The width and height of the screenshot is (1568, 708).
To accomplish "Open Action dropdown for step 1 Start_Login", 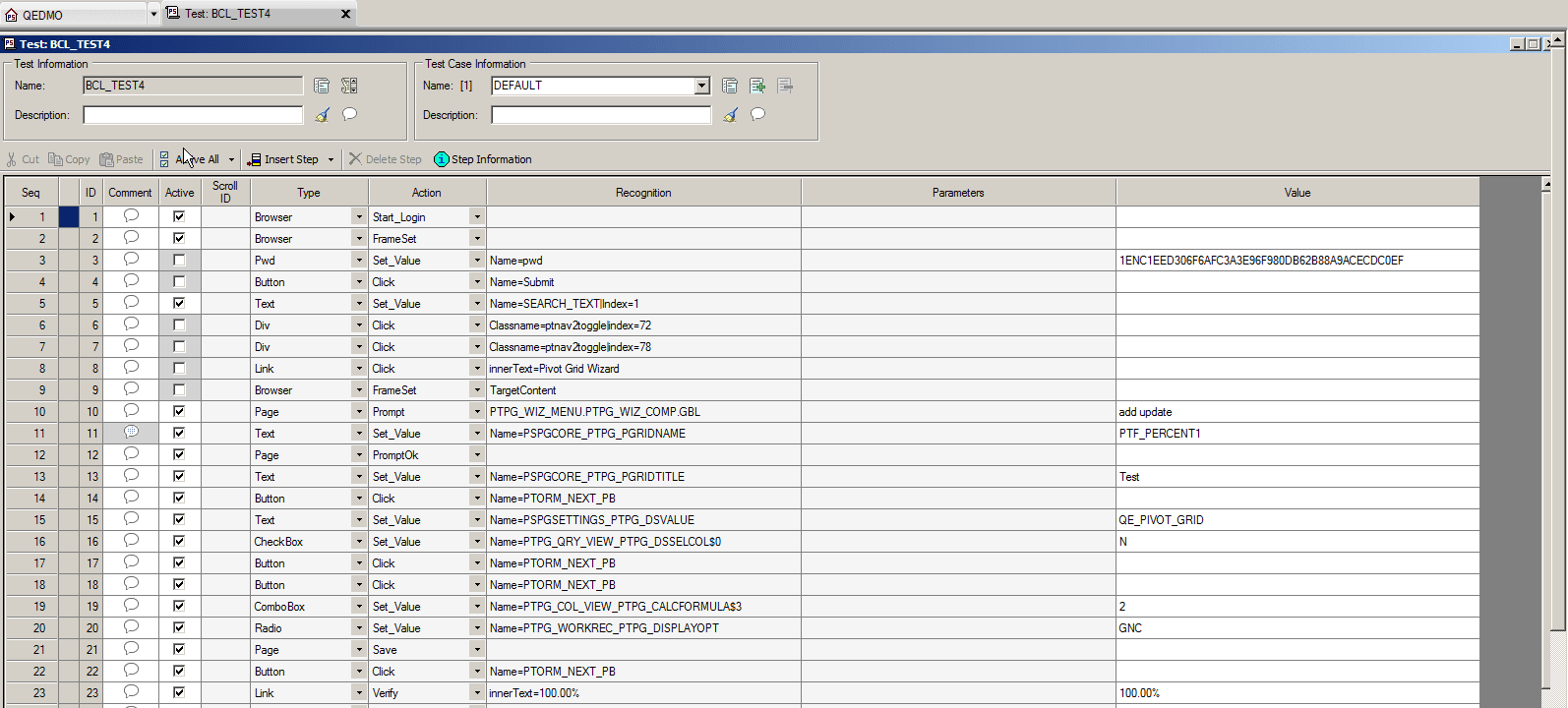I will point(477,216).
